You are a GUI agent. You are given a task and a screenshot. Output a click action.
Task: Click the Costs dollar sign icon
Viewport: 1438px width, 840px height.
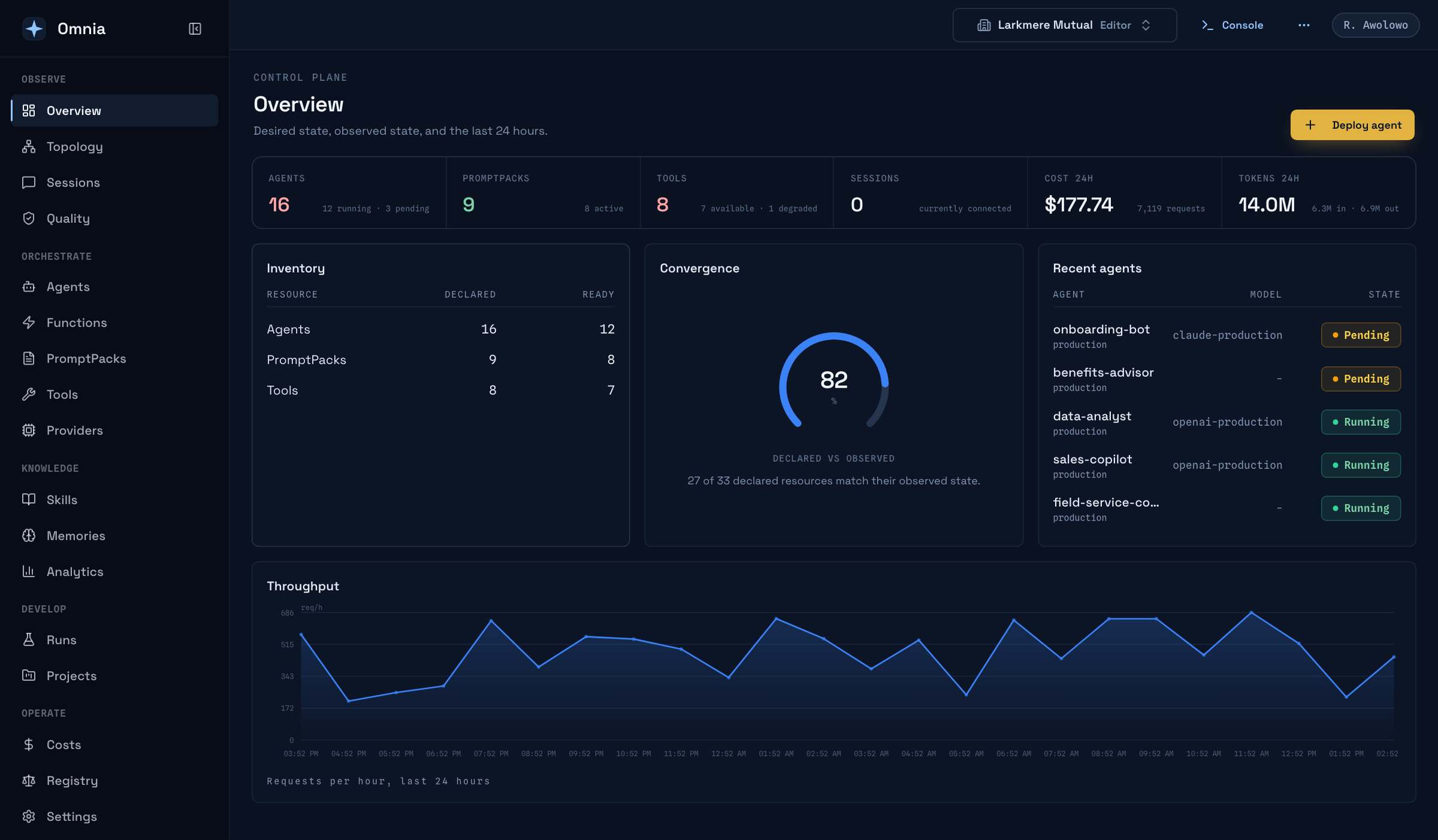coord(29,745)
